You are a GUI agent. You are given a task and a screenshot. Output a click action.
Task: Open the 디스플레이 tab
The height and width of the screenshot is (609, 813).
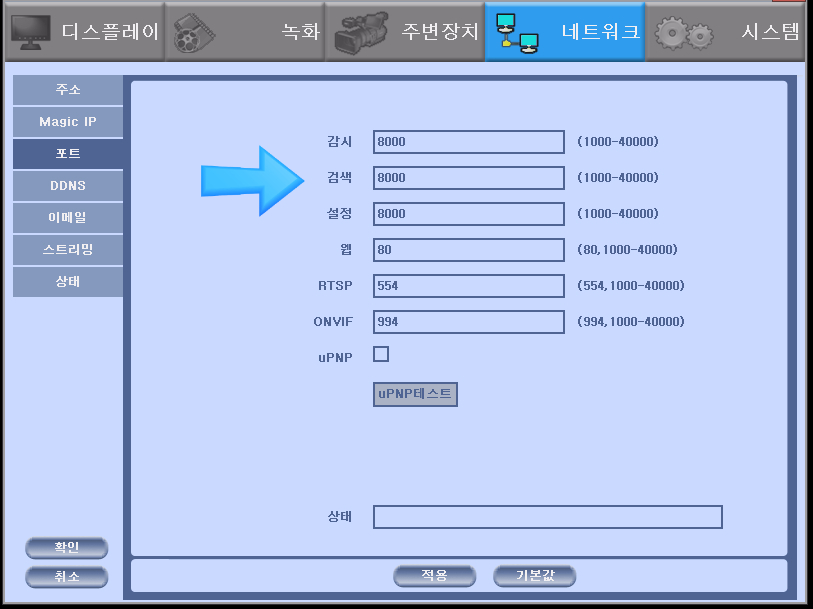pos(85,32)
